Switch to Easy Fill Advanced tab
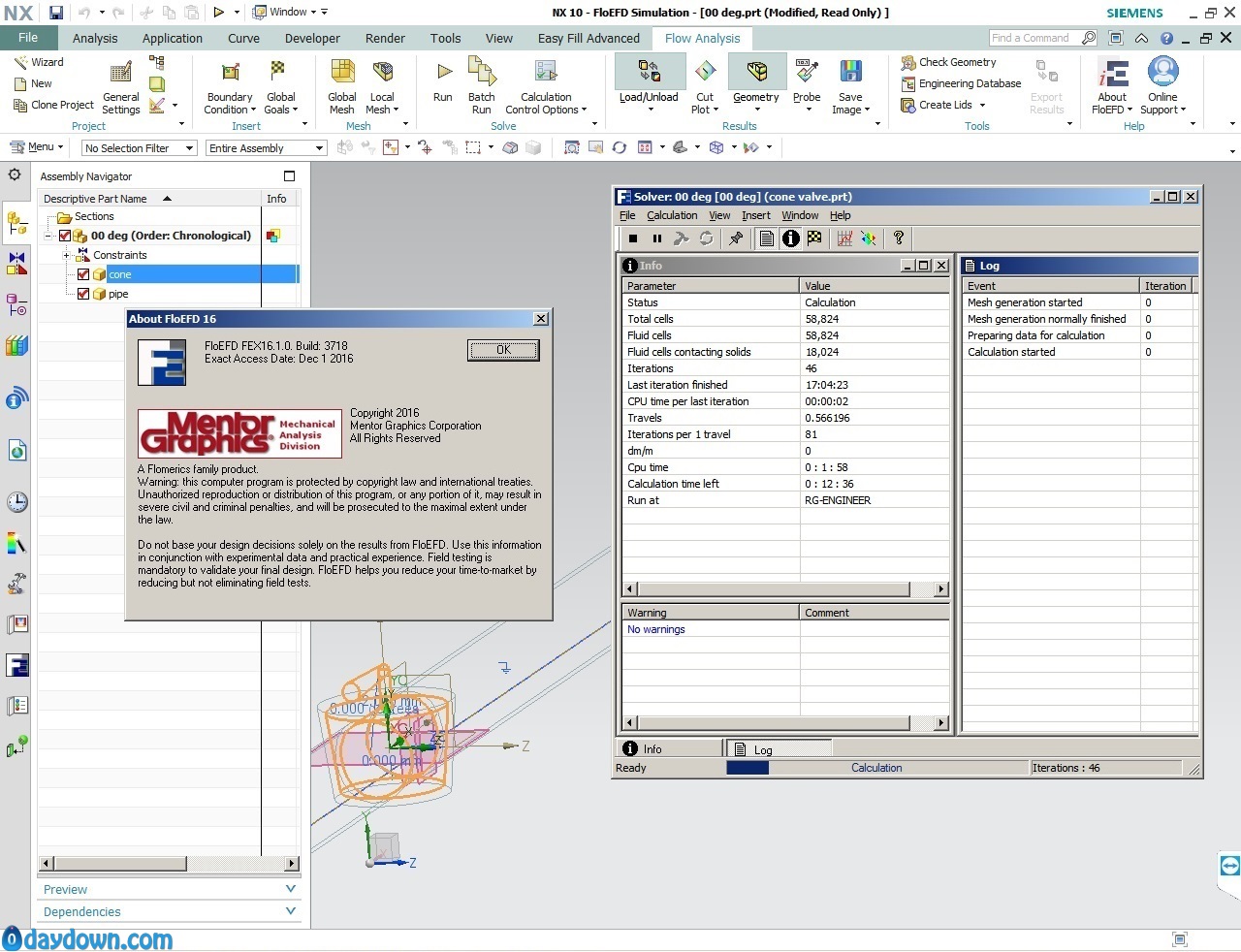Viewport: 1241px width, 952px height. coord(589,39)
